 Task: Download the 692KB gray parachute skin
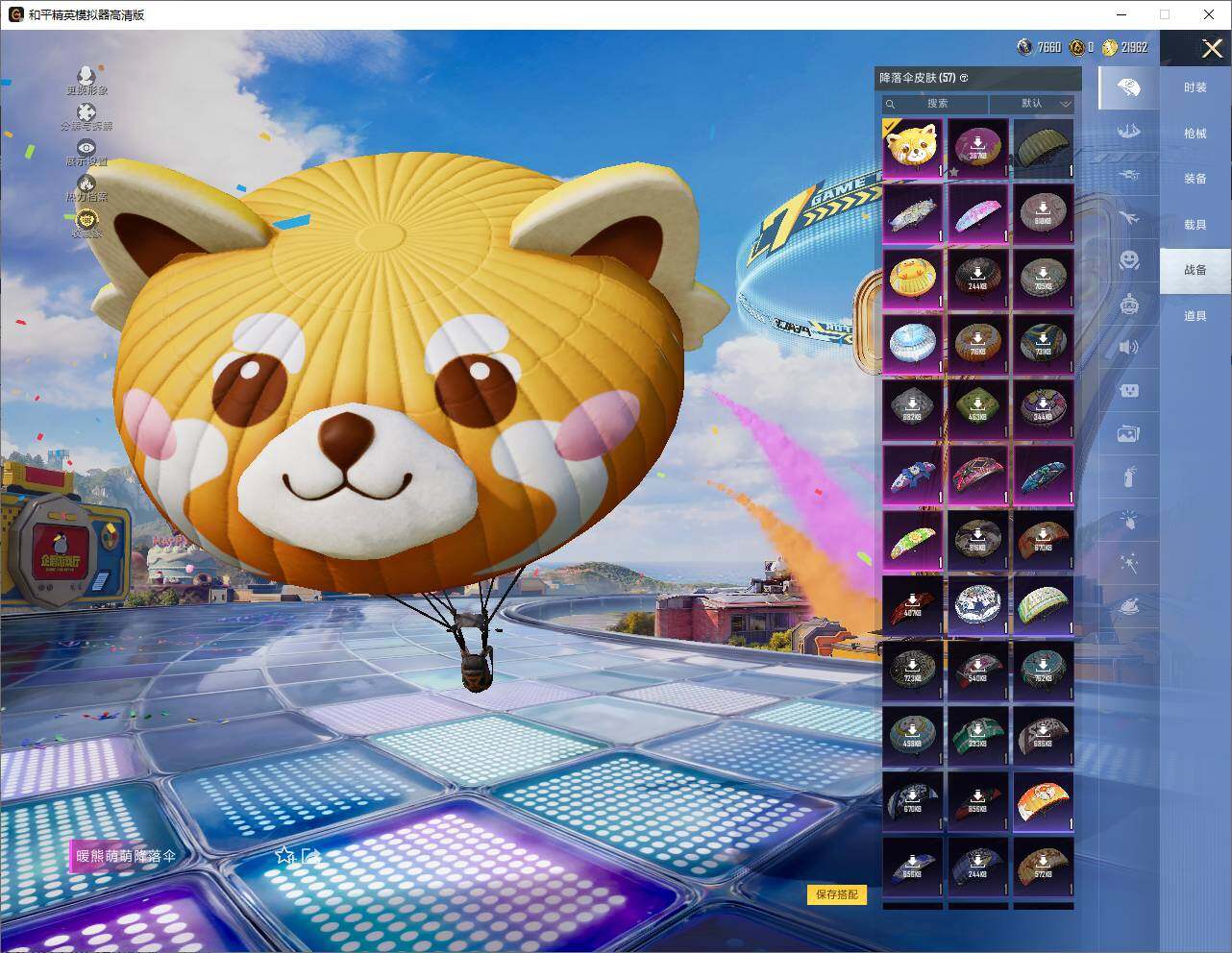(913, 409)
